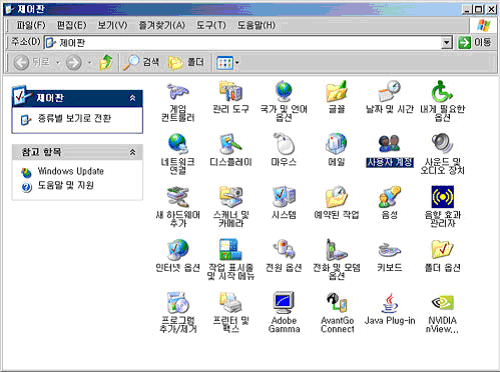Expand the address bar dropdown
The height and width of the screenshot is (372, 500).
point(447,43)
